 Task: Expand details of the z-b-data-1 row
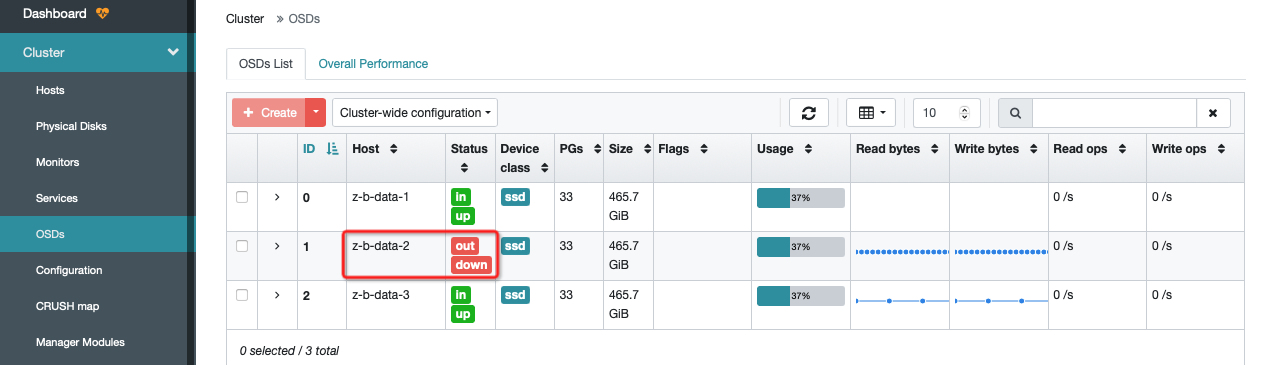pyautogui.click(x=277, y=197)
